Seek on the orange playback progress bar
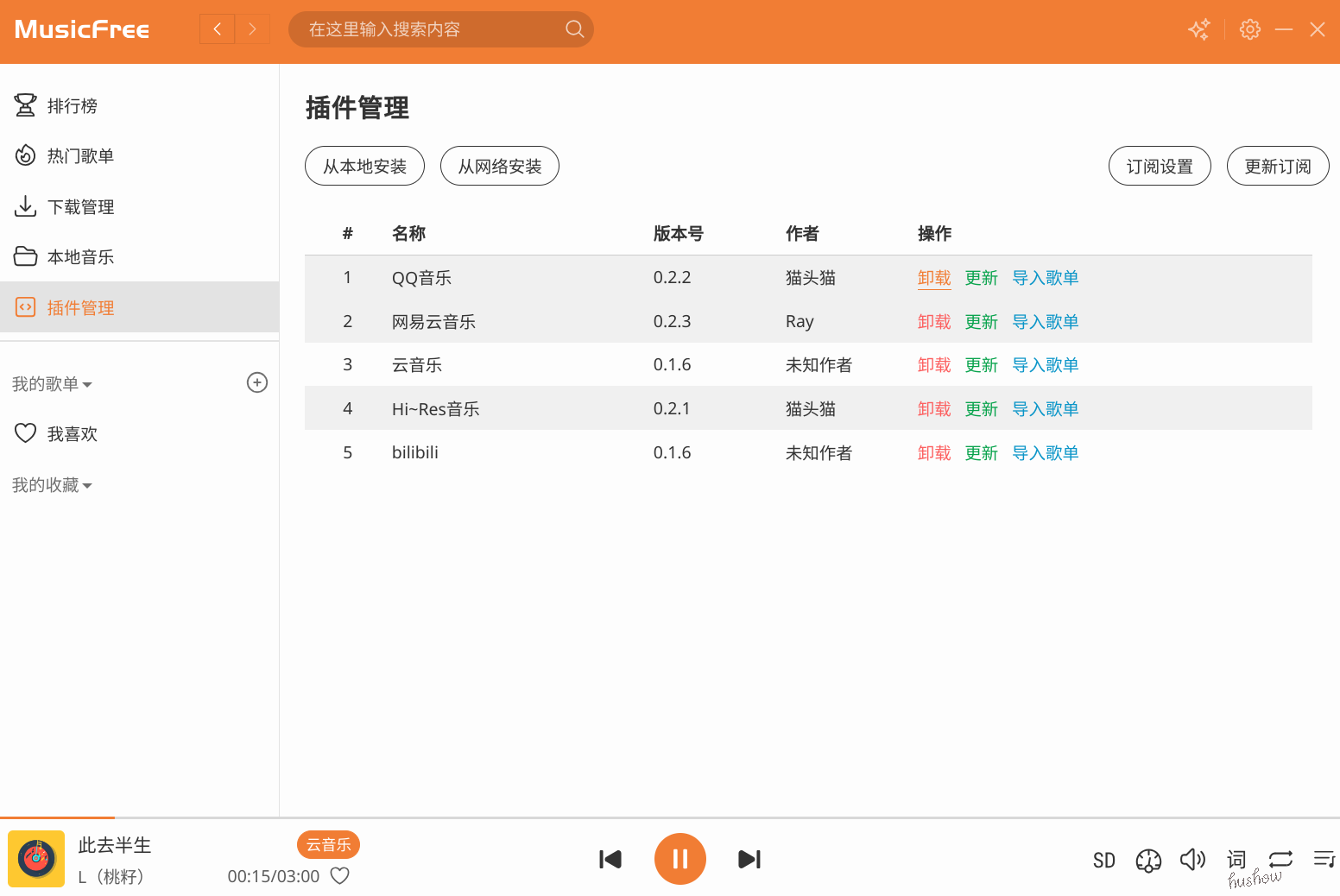This screenshot has width=1340, height=896. pos(57,817)
